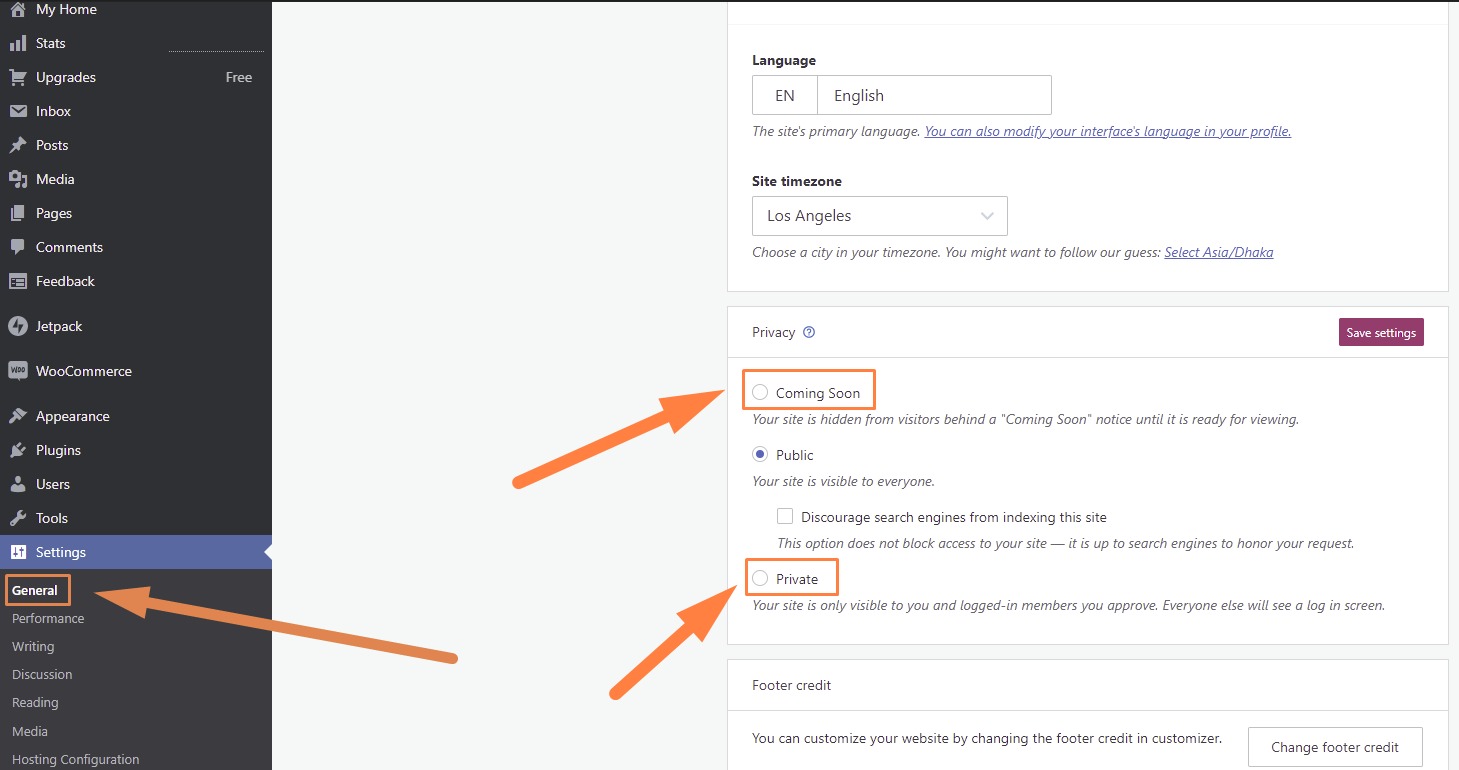Select the Media library icon
Screen dimensions: 1459x770
click(20, 179)
